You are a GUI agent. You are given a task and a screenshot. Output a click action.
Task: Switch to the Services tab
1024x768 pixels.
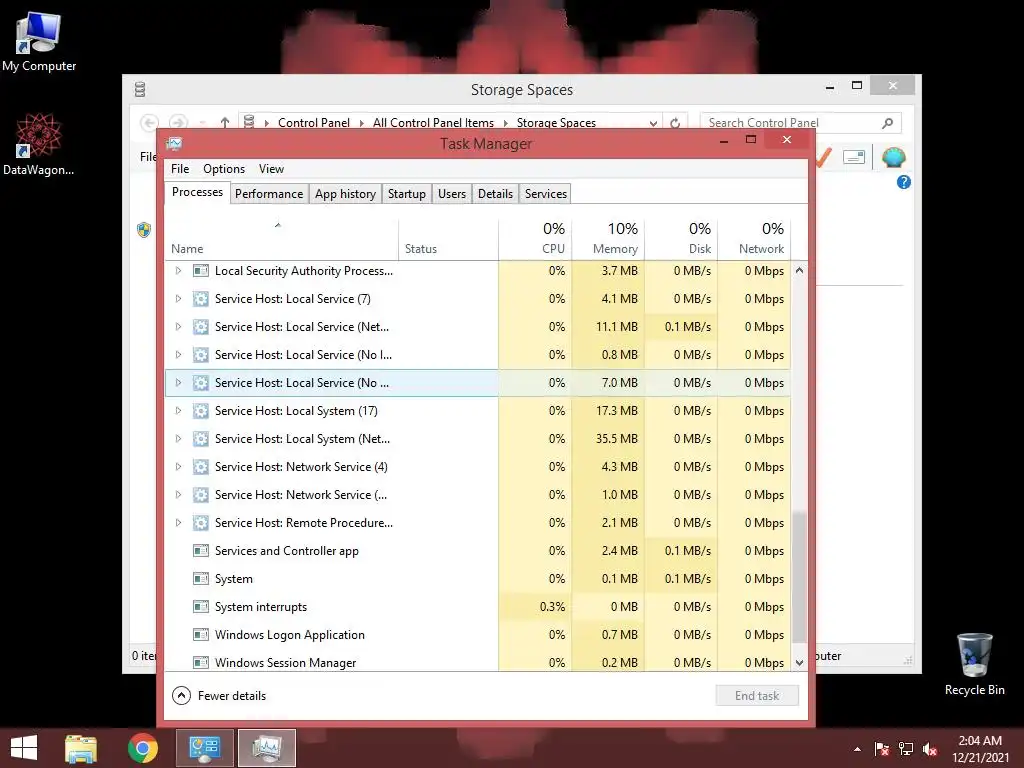546,193
